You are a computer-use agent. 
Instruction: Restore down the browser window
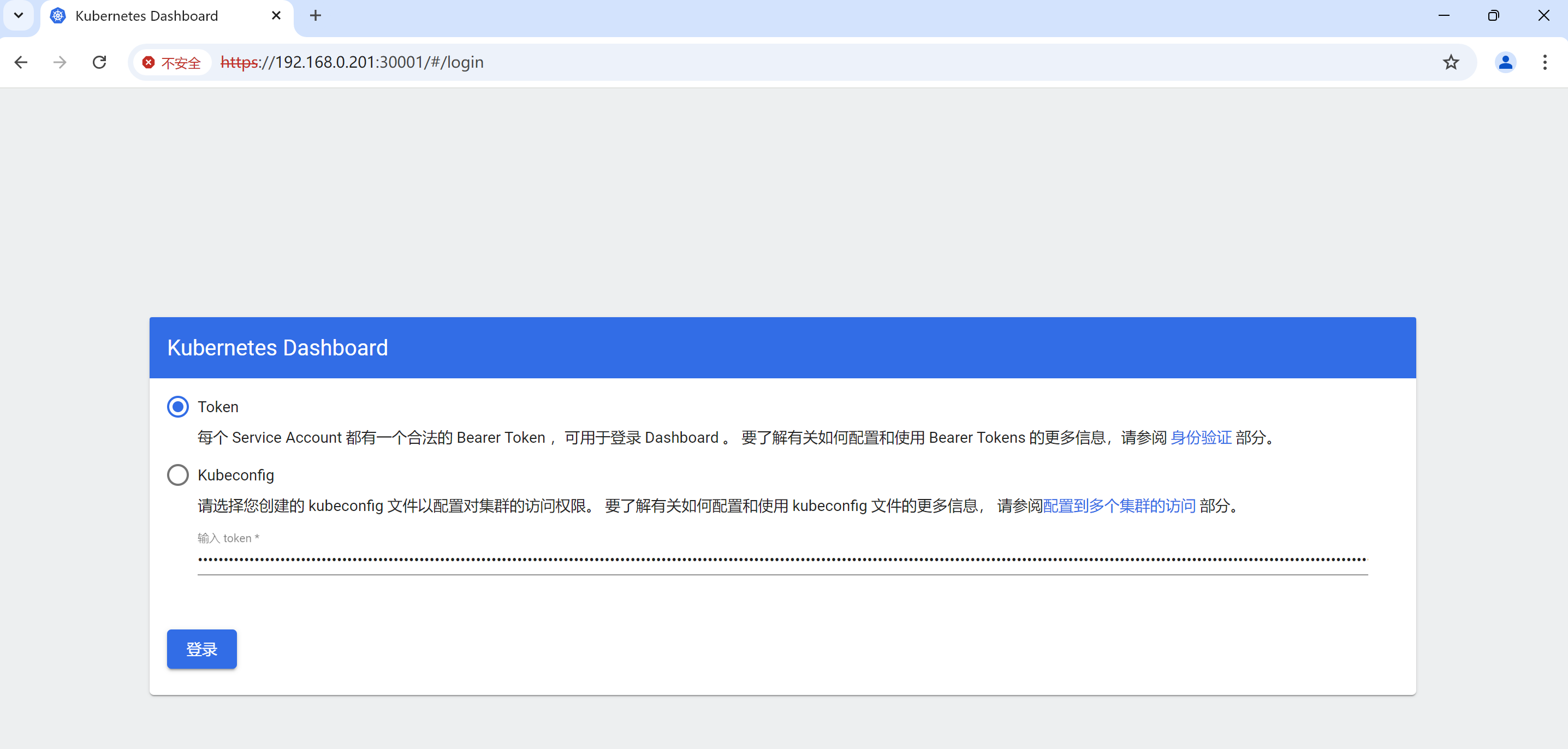[1493, 16]
